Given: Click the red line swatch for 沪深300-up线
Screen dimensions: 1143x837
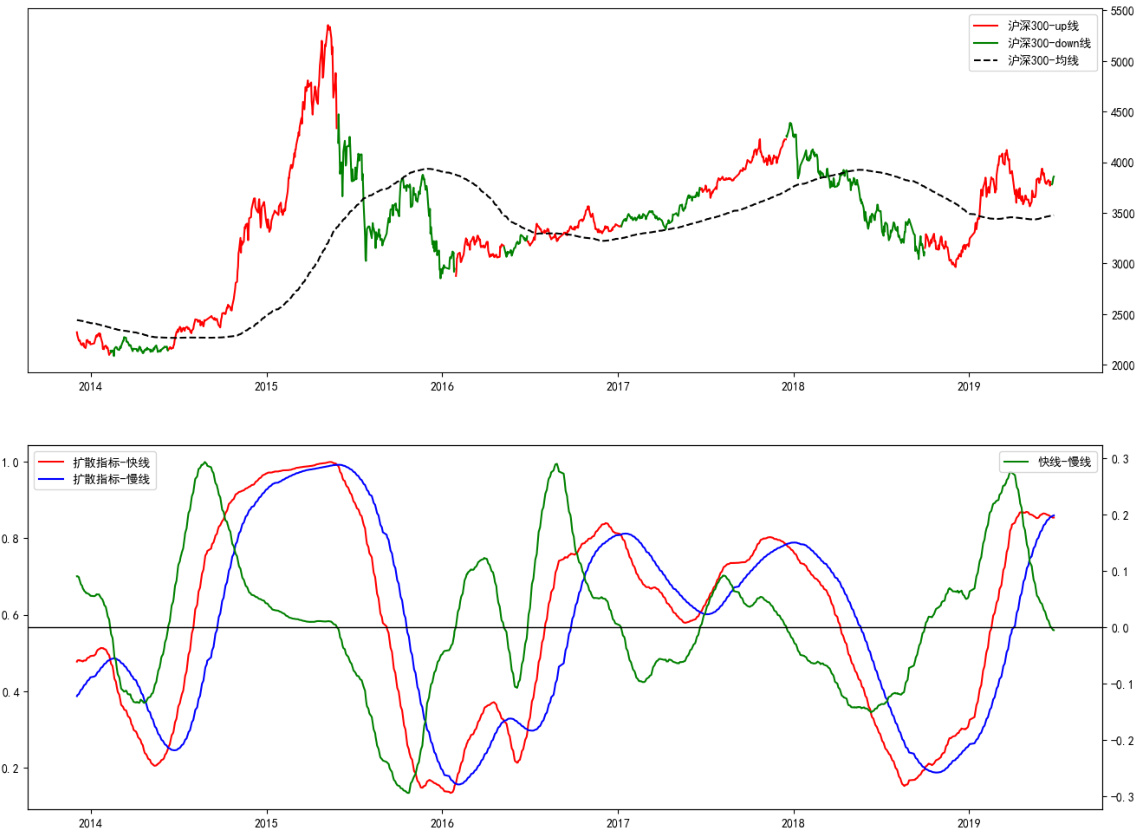Looking at the screenshot, I should click(988, 25).
